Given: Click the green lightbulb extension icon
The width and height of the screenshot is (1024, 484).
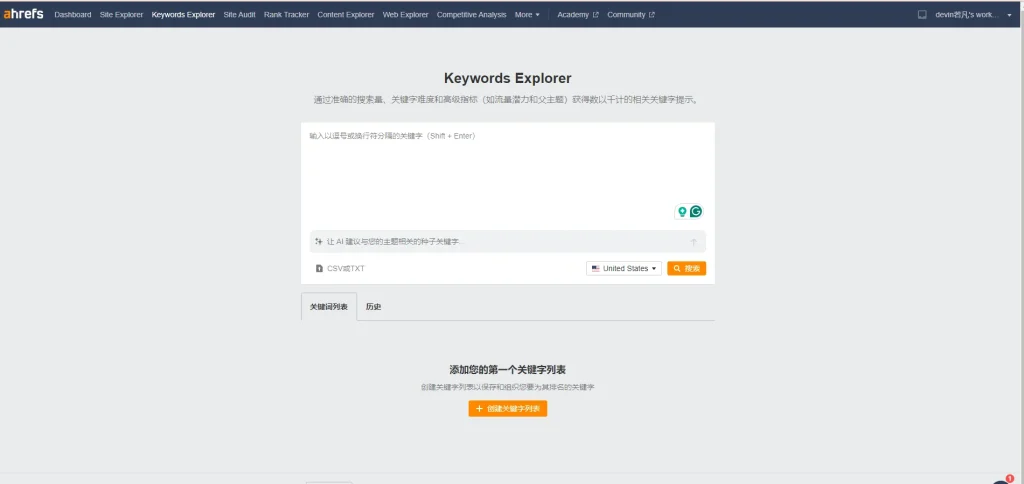Looking at the screenshot, I should coord(682,212).
